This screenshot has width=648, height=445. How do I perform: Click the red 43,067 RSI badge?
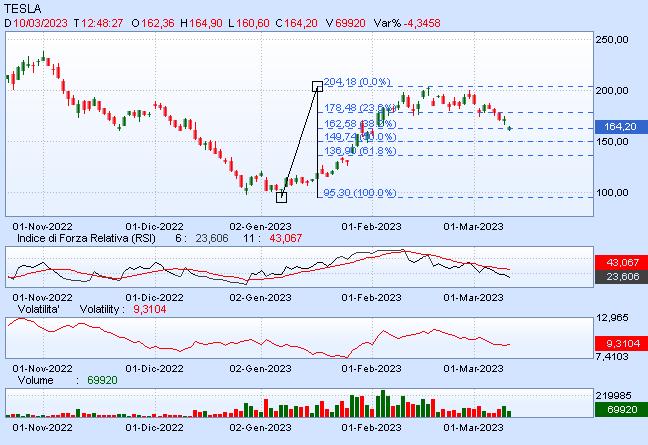click(621, 262)
